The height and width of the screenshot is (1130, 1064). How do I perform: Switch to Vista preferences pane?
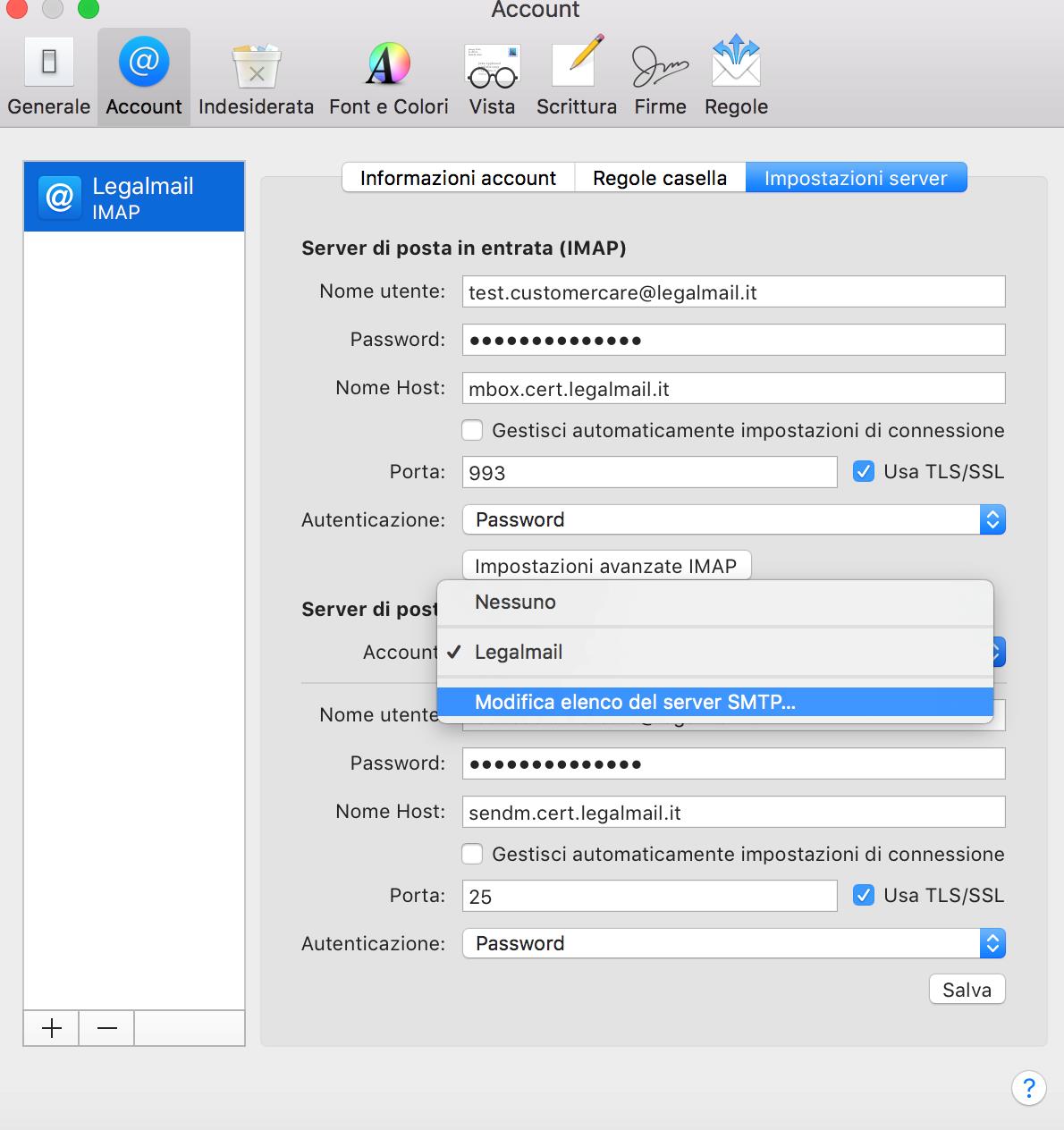coord(492,77)
